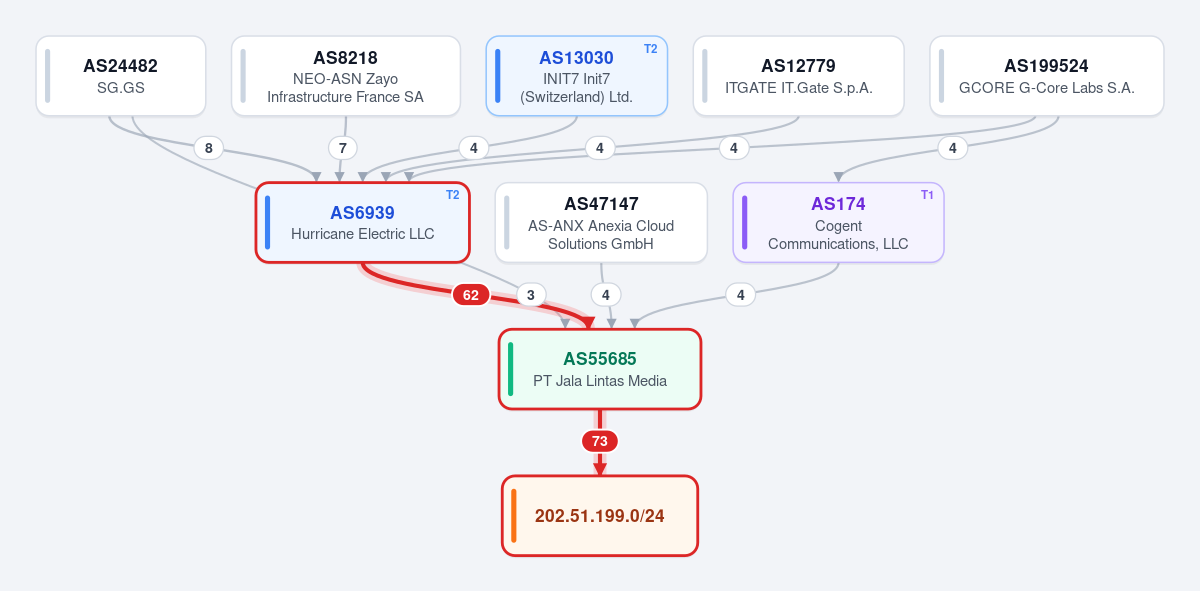Click the 202.51.199.0/24 prefix node
This screenshot has height=591, width=1200.
coord(600,516)
